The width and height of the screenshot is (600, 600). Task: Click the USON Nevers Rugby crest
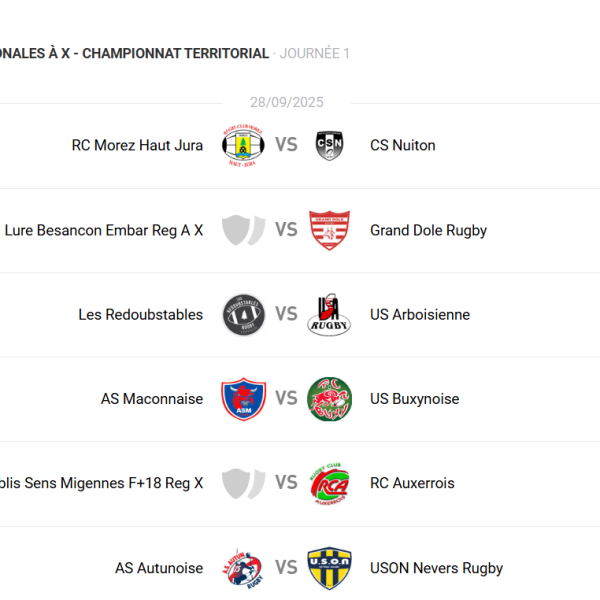(329, 568)
